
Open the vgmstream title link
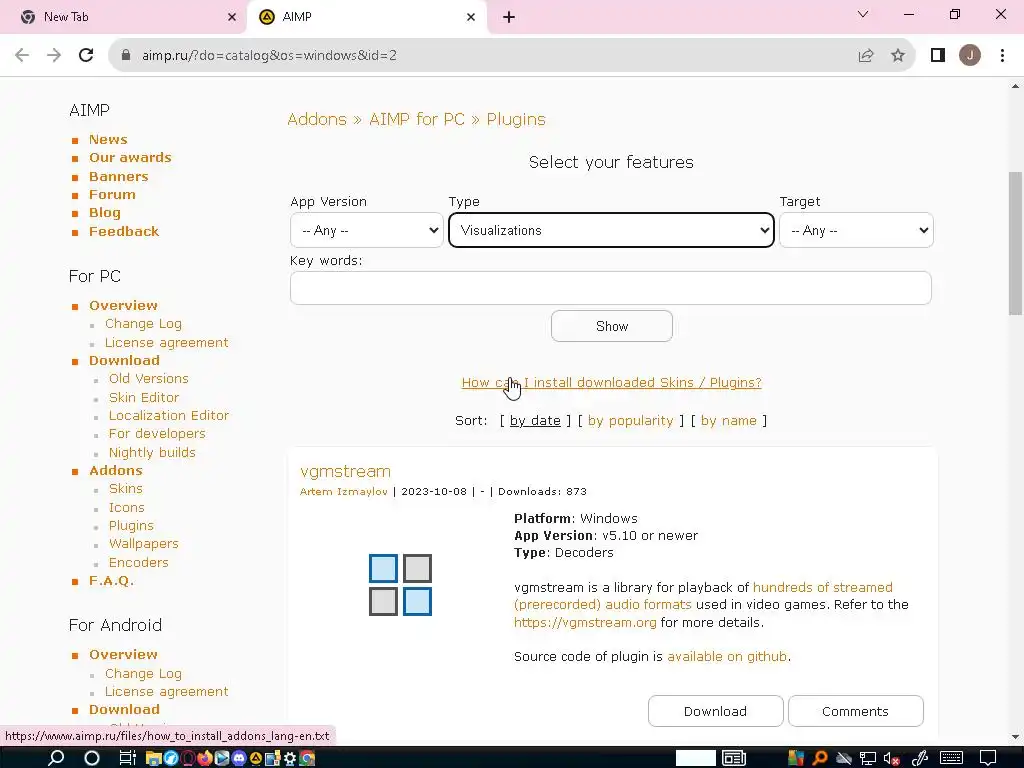pyautogui.click(x=345, y=471)
